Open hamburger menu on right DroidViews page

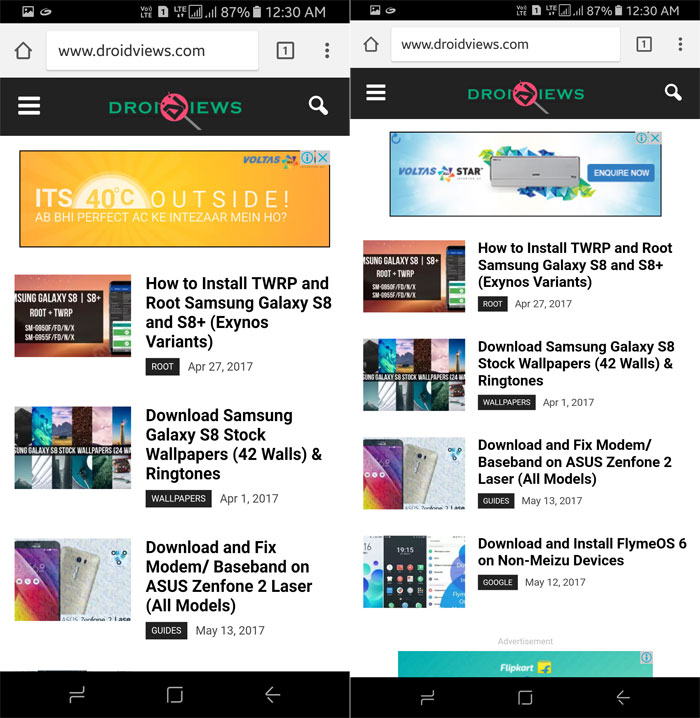coord(375,92)
